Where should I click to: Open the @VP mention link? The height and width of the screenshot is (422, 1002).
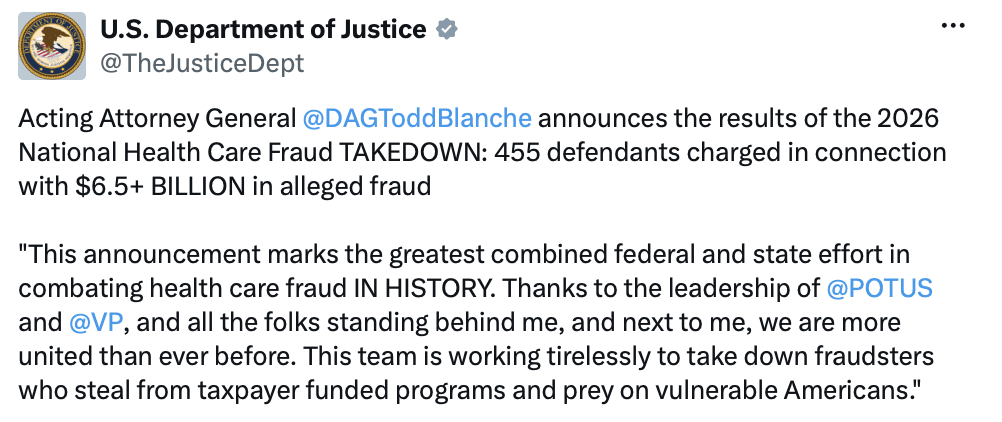95,323
